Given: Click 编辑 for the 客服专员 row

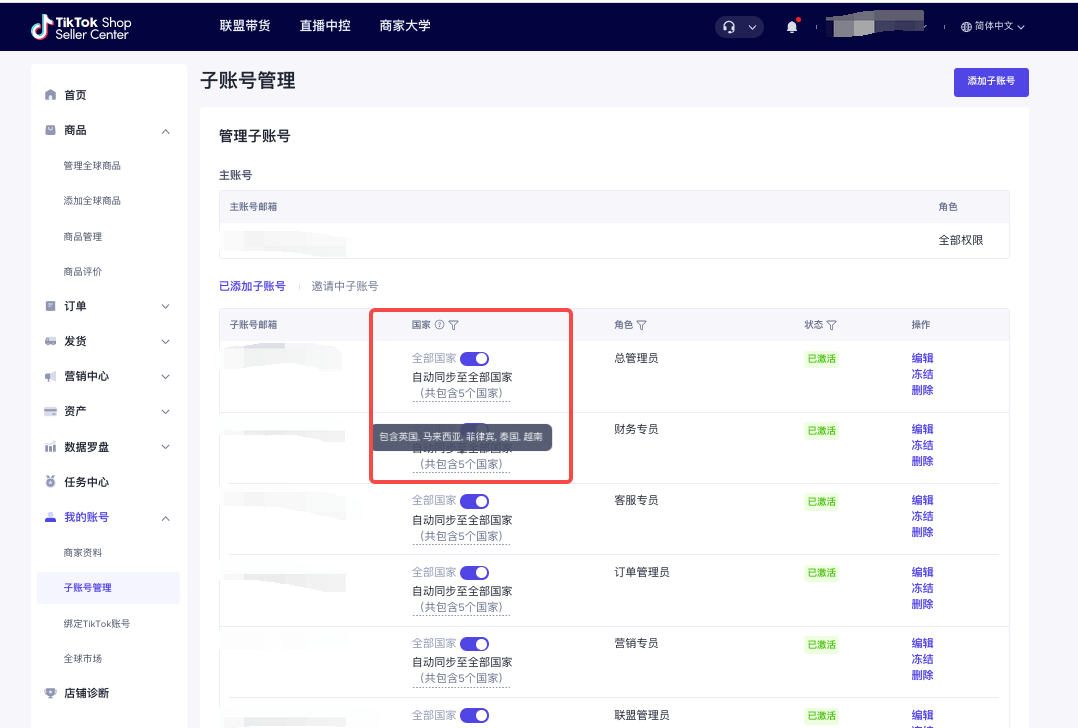Looking at the screenshot, I should tap(923, 500).
